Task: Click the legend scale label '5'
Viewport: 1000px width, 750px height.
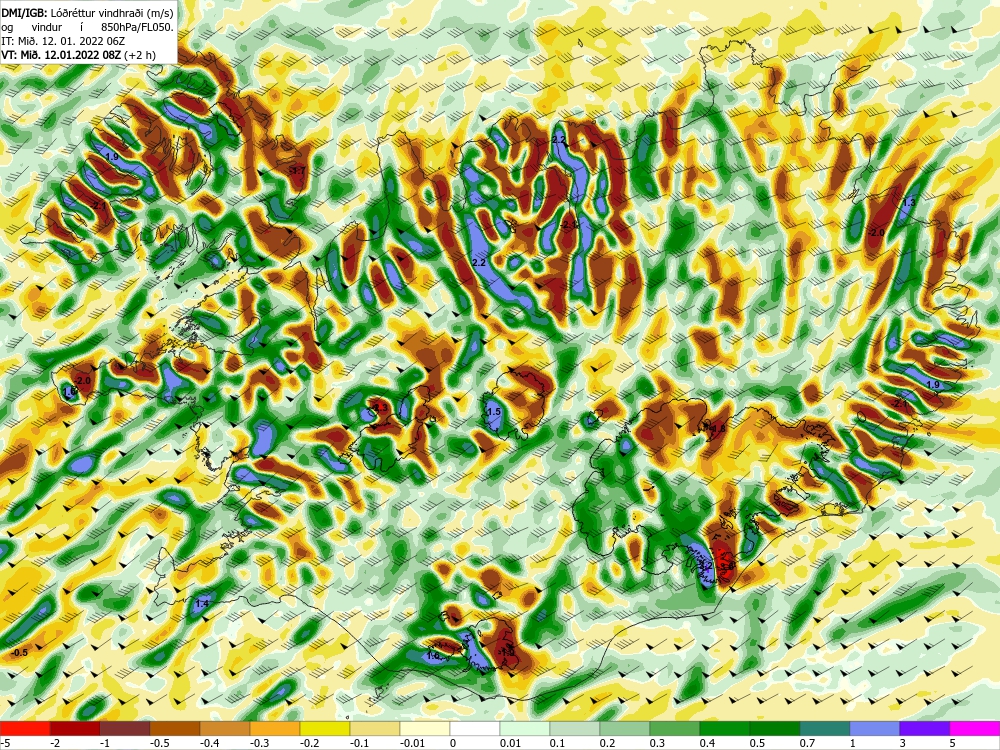Action: [x=953, y=743]
